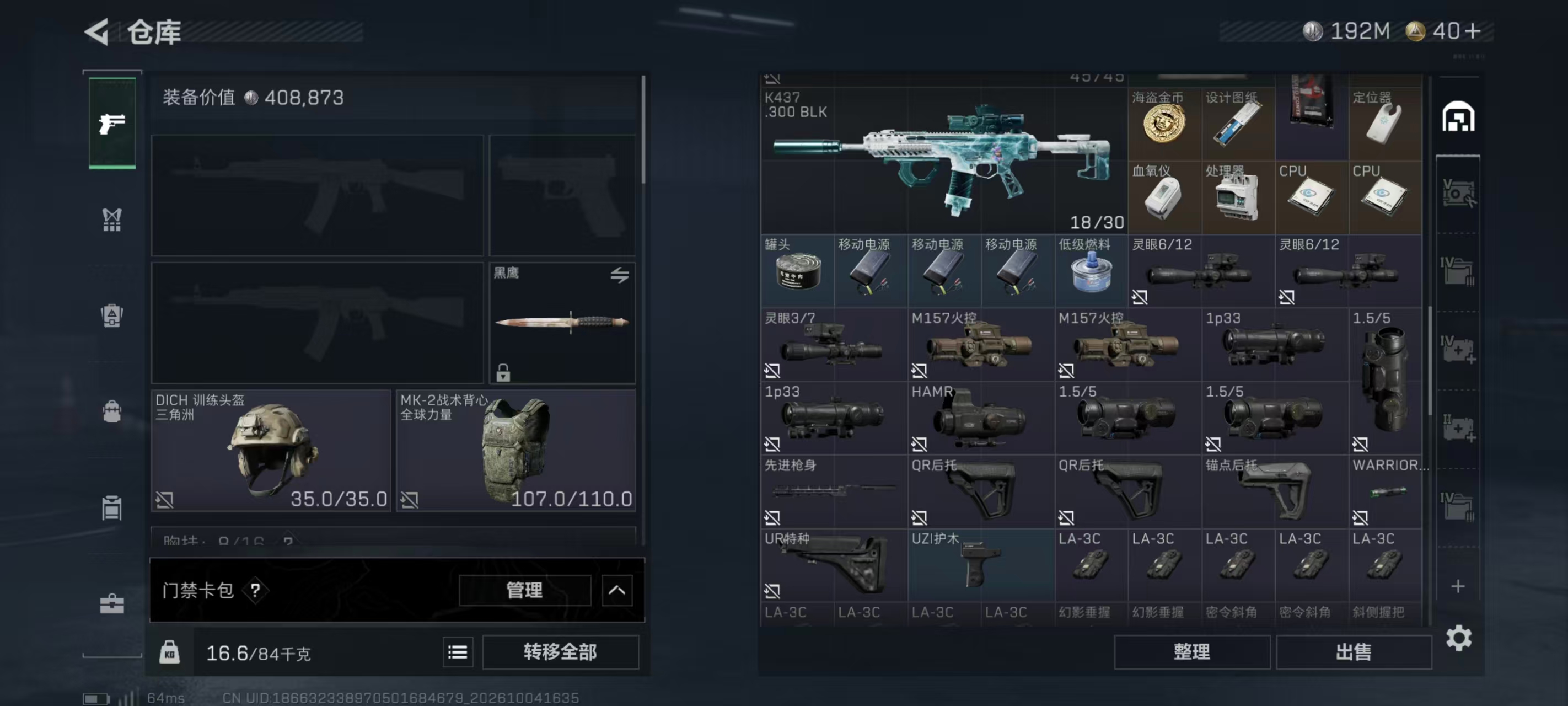
Task: Select the 处理器 item
Action: (1238, 197)
